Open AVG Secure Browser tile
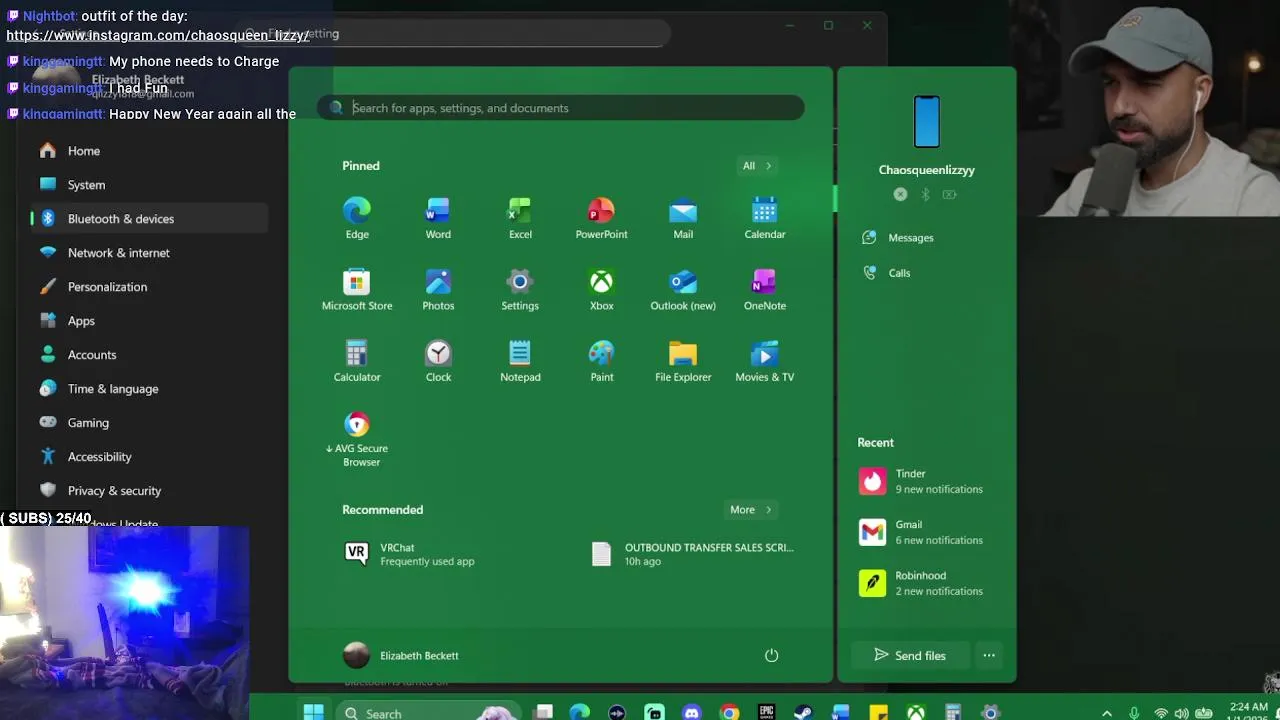The height and width of the screenshot is (720, 1280). (x=357, y=439)
